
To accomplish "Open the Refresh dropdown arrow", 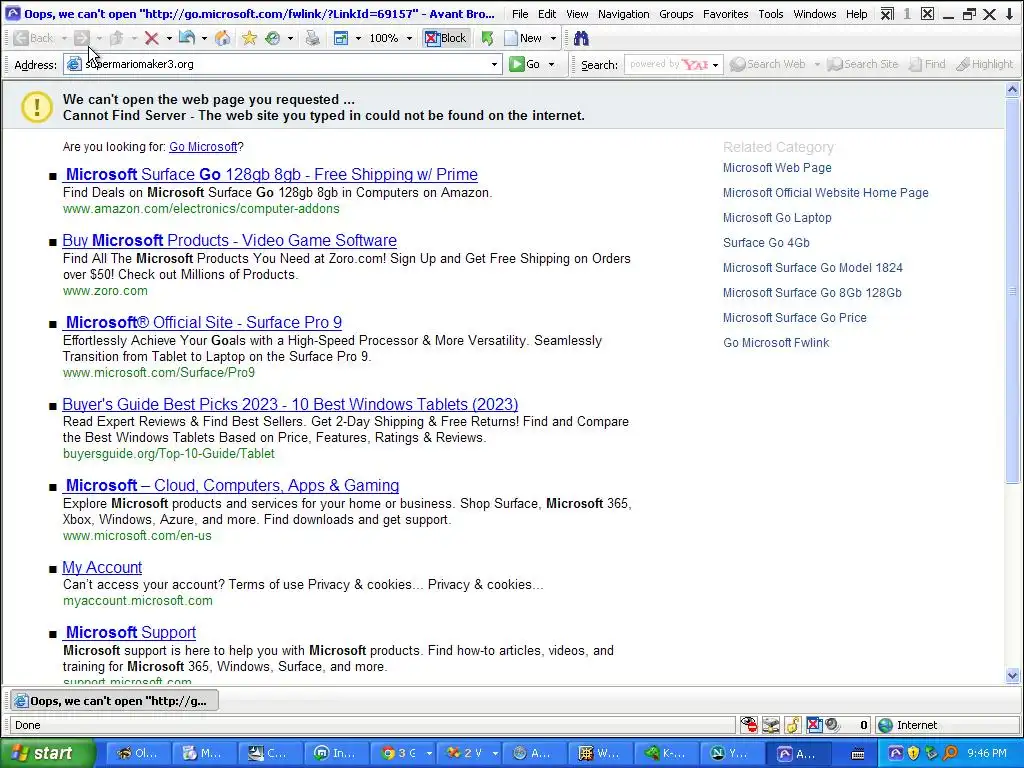I will 204,39.
